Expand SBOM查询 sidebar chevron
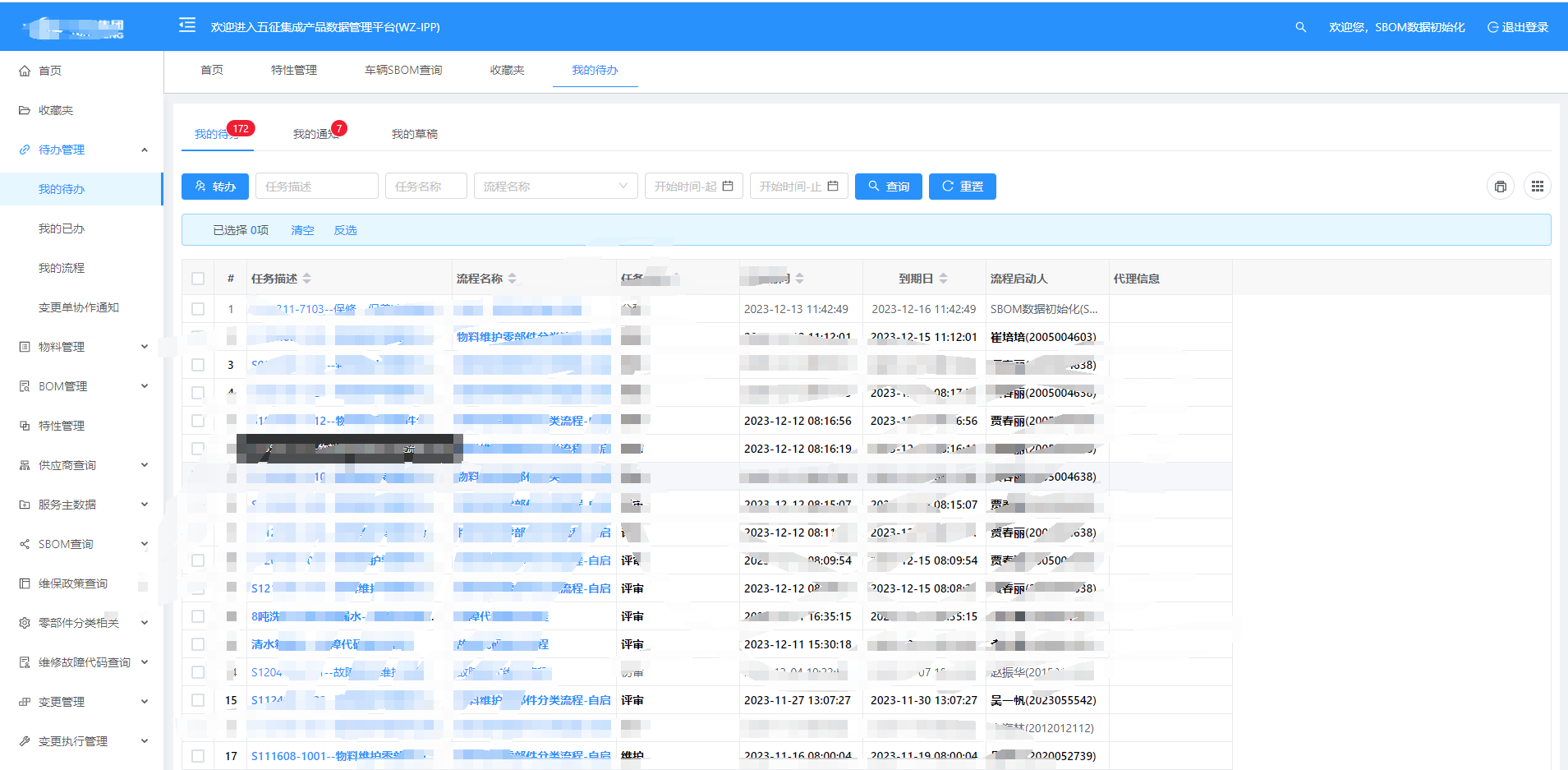Viewport: 1568px width, 770px height. tap(145, 544)
